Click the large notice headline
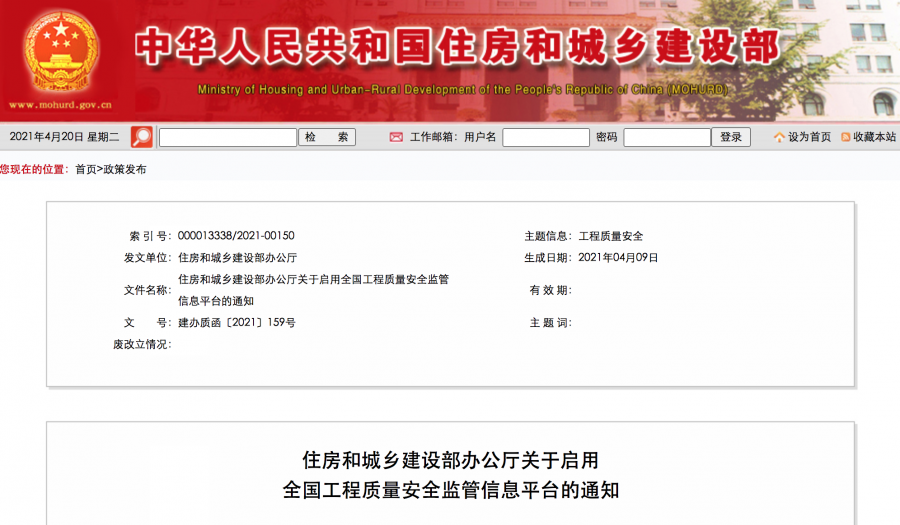The image size is (900, 525). (x=451, y=475)
